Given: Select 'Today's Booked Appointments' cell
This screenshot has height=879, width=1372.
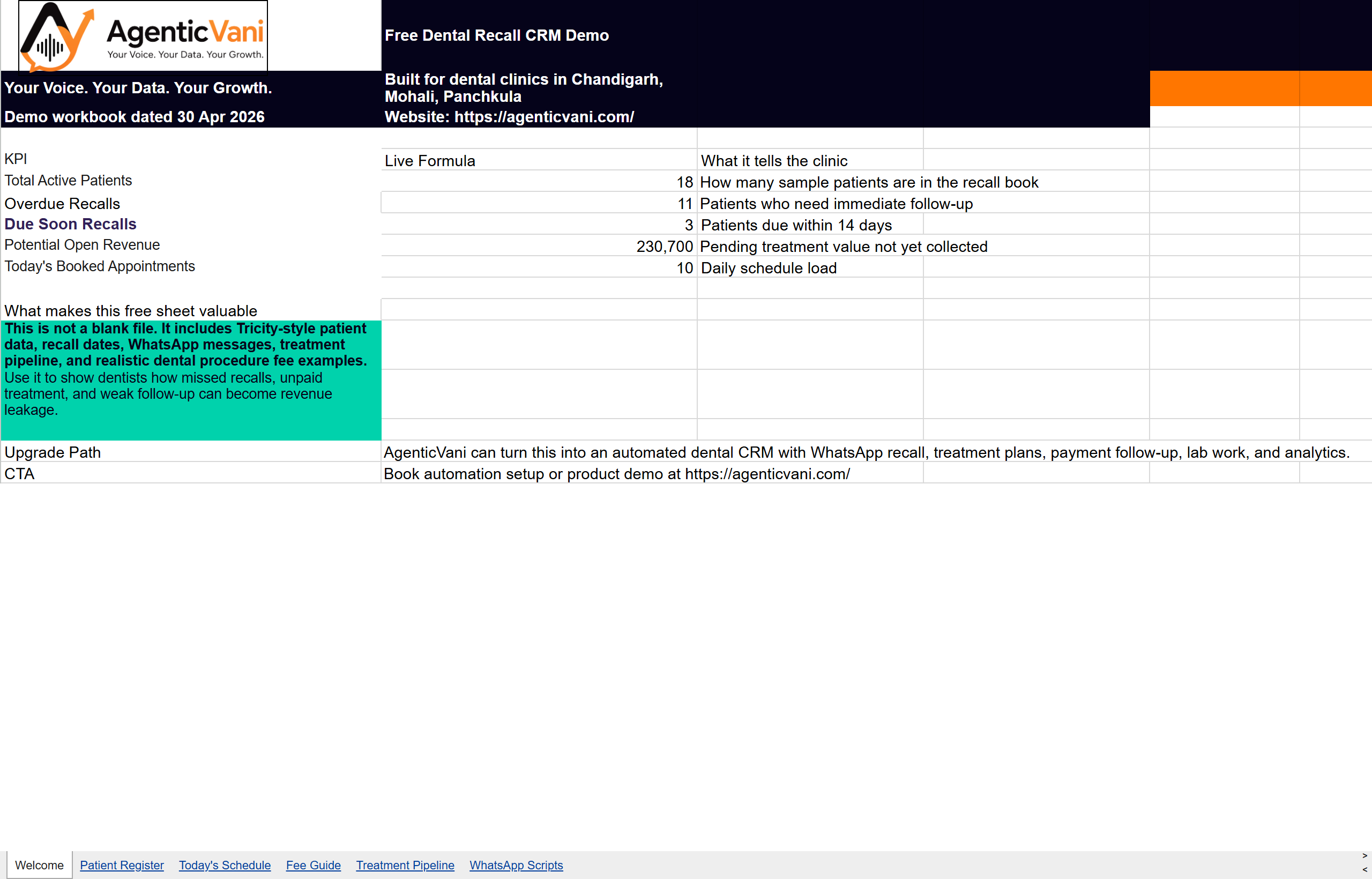Looking at the screenshot, I should 191,266.
